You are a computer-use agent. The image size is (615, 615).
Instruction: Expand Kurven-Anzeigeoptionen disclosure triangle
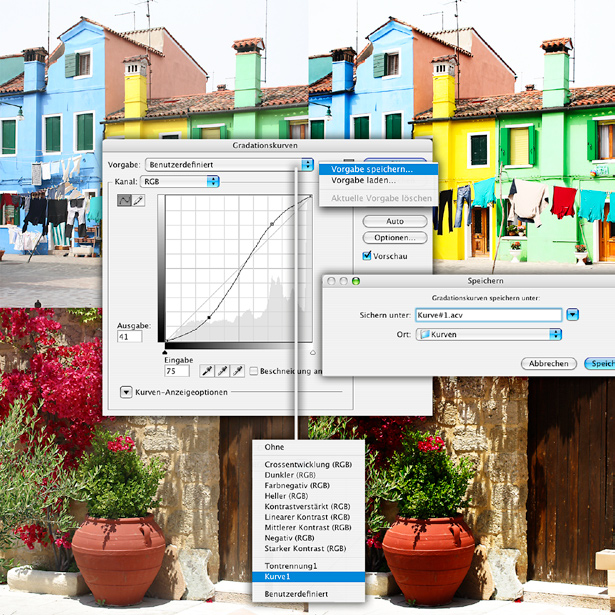(x=126, y=392)
